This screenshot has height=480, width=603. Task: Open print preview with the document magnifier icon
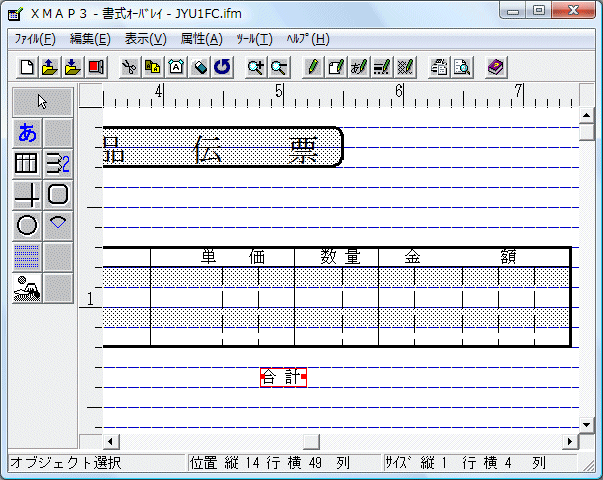point(462,67)
